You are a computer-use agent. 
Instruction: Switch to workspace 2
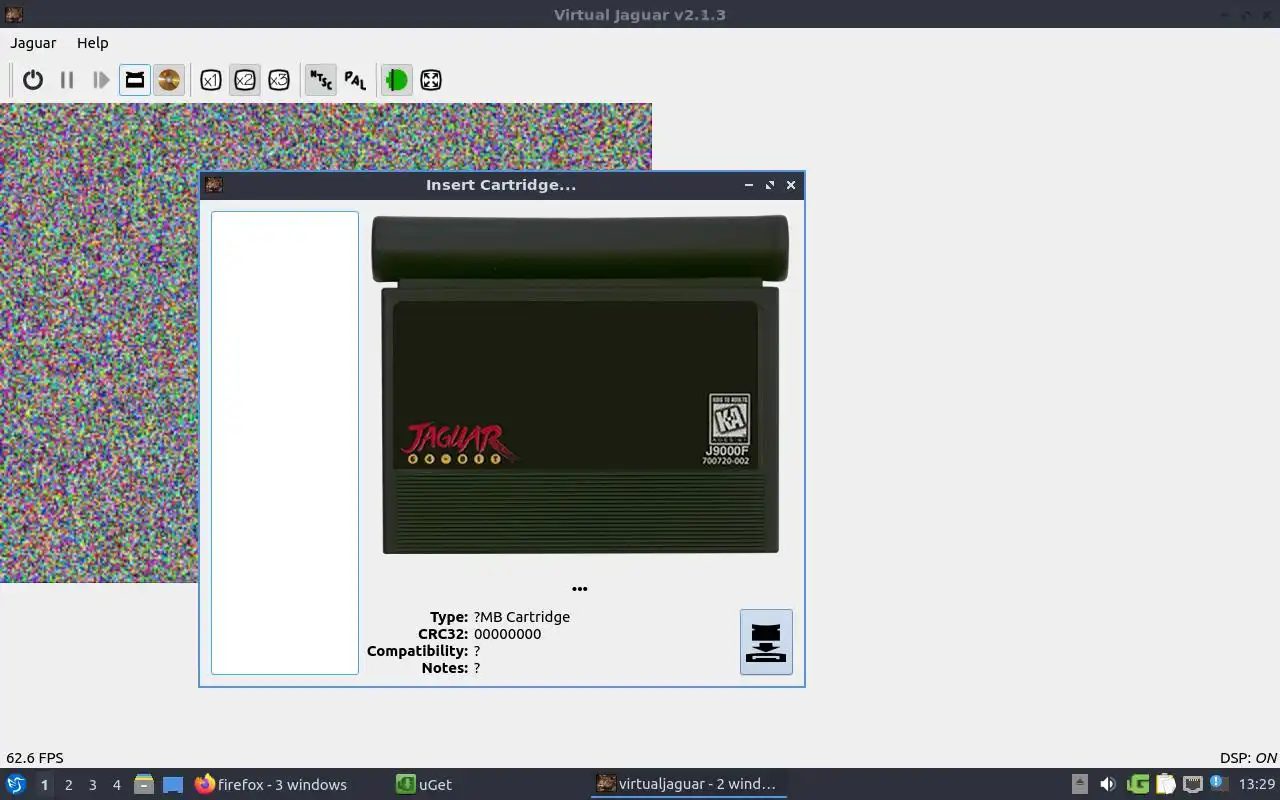[69, 785]
